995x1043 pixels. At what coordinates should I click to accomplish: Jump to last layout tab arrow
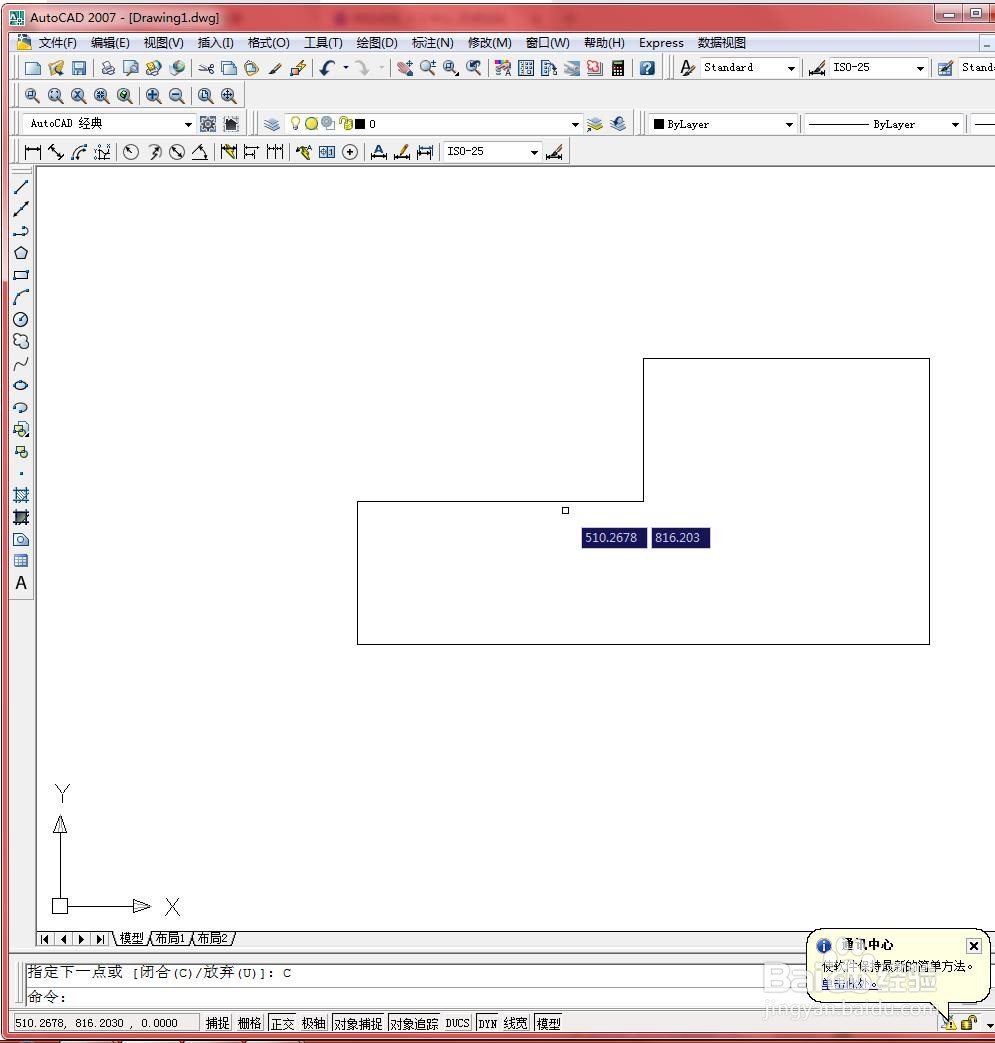point(100,939)
